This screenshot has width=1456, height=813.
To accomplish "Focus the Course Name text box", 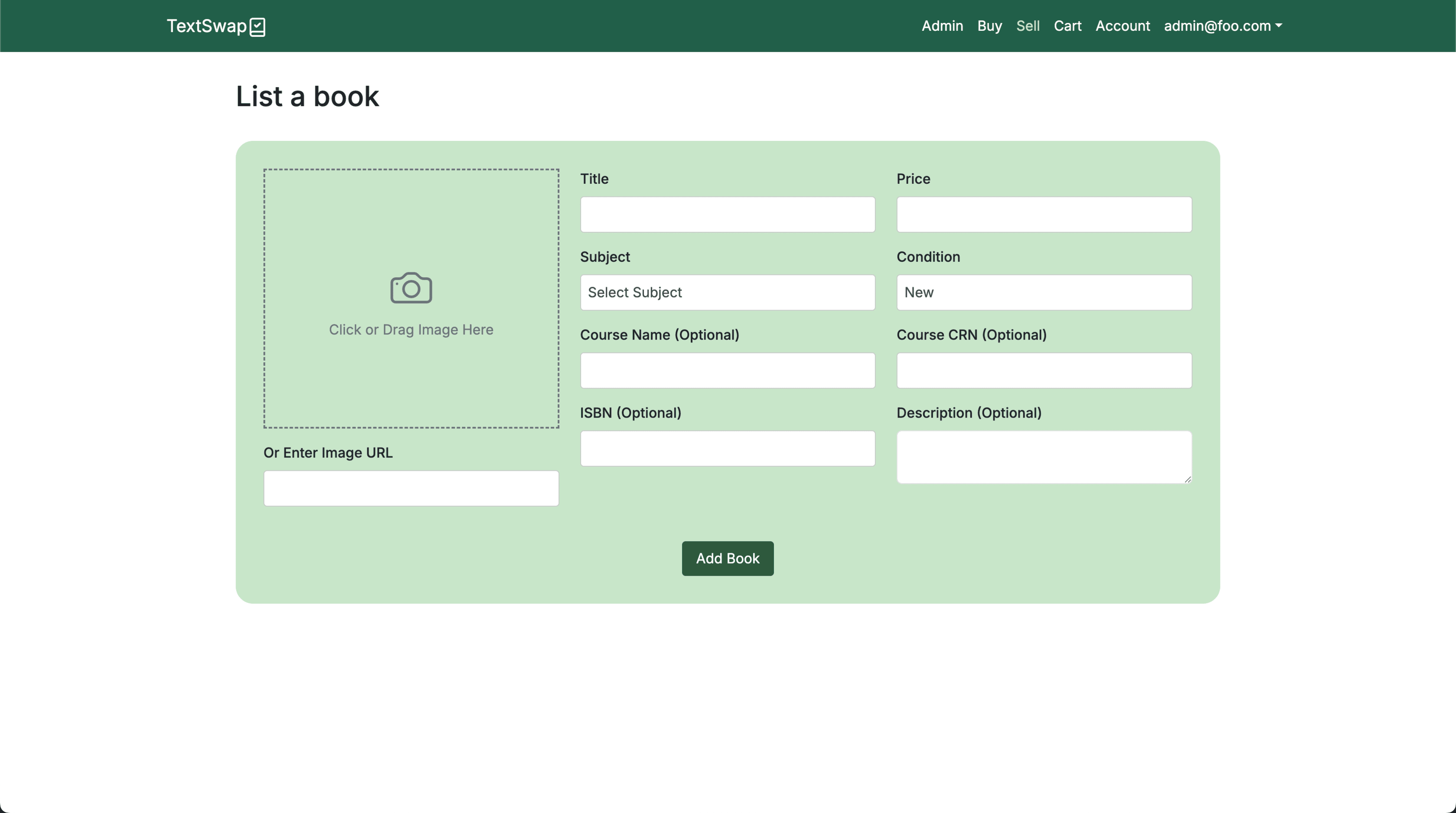I will (728, 370).
